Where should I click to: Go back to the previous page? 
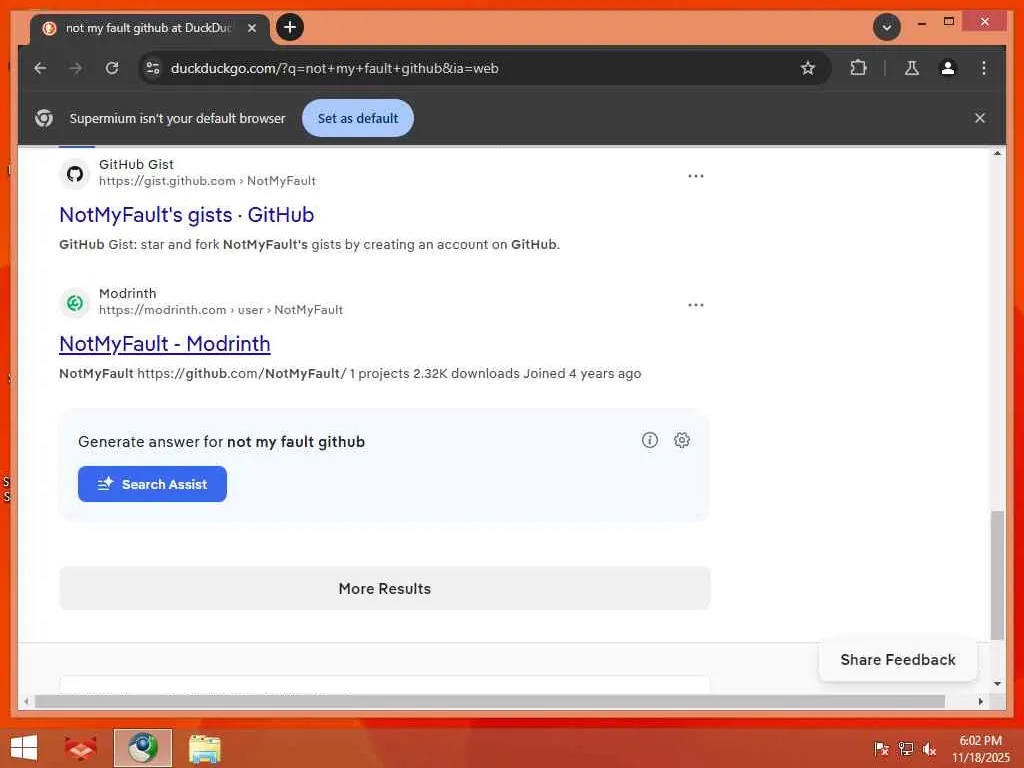coord(40,68)
